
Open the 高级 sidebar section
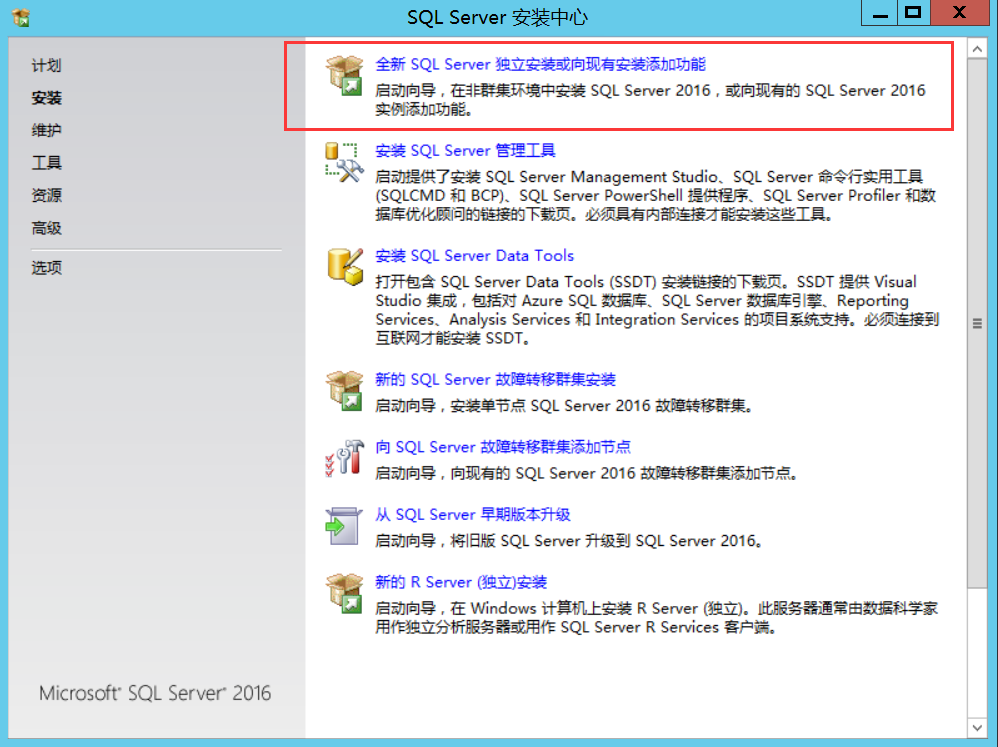coord(46,227)
